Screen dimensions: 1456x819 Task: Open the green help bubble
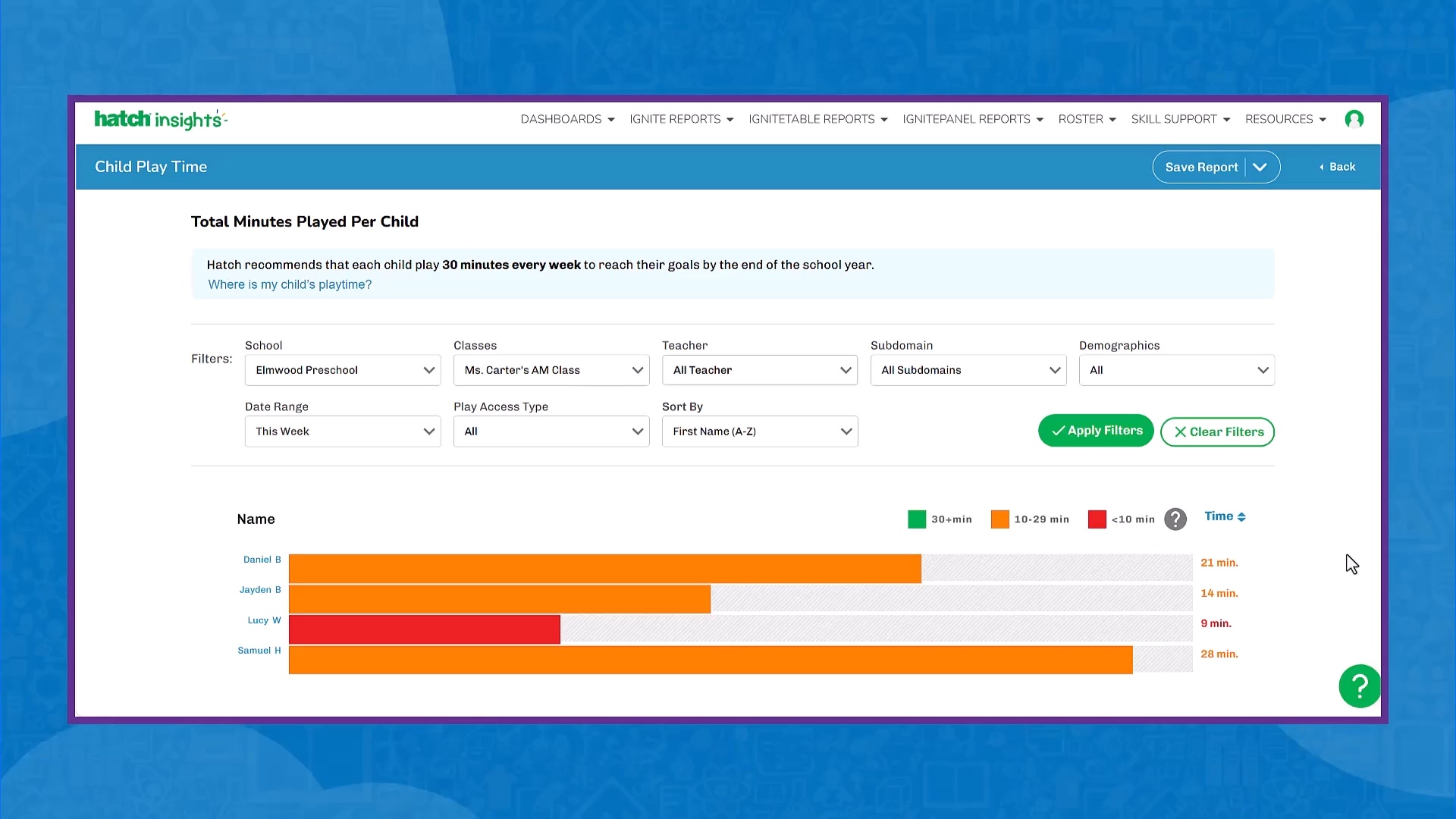tap(1359, 686)
